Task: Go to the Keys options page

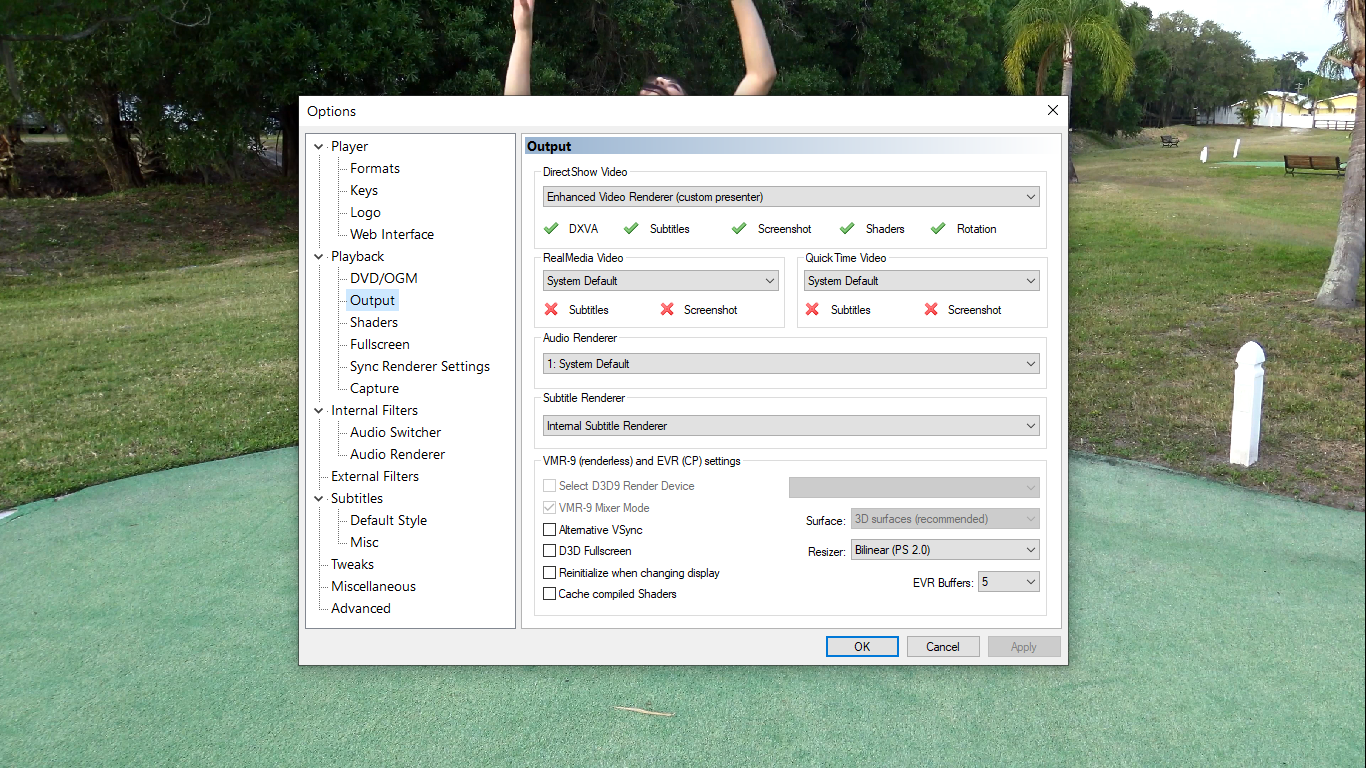Action: tap(364, 190)
